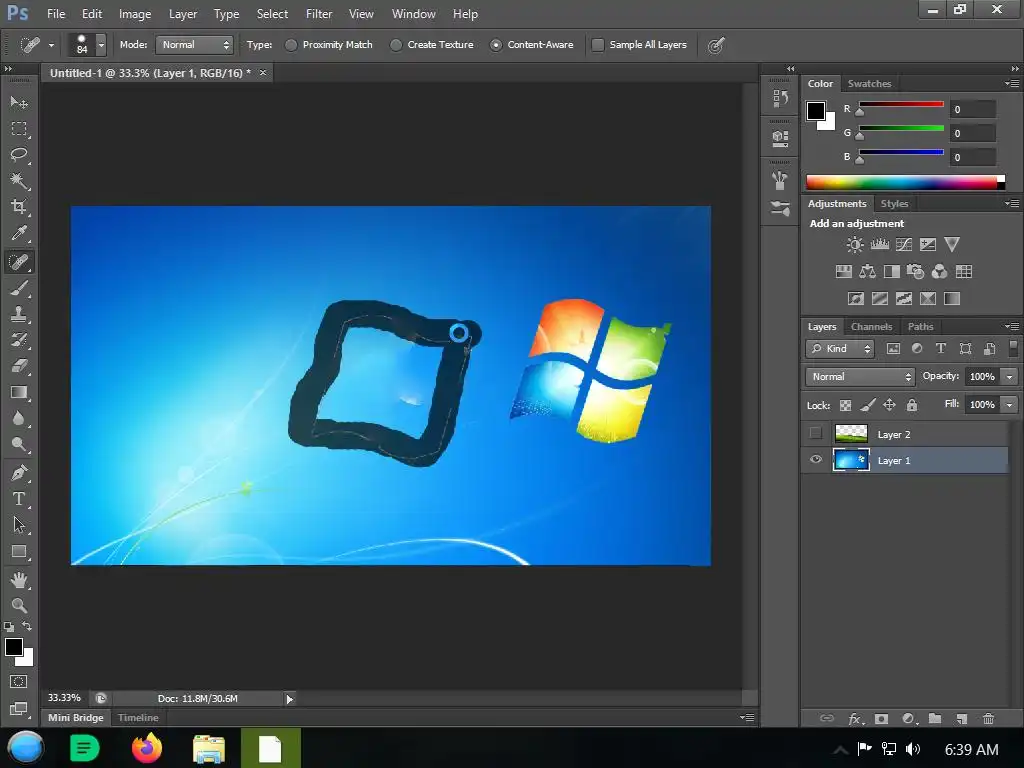Screen dimensions: 1024x768
Task: Select the Lasso tool
Action: click(19, 155)
